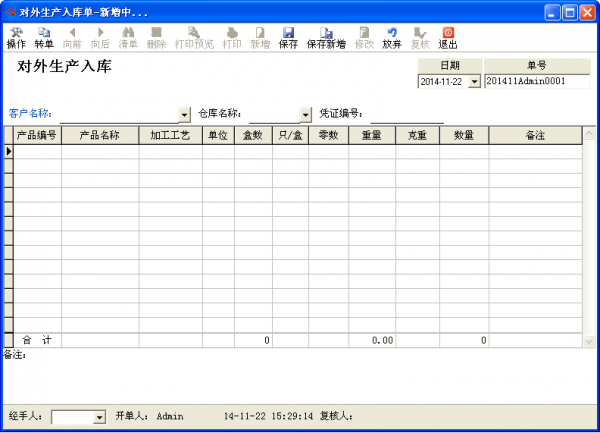The image size is (600, 433).
Task: Expand the 仓库名称 dropdown
Action: click(x=293, y=114)
